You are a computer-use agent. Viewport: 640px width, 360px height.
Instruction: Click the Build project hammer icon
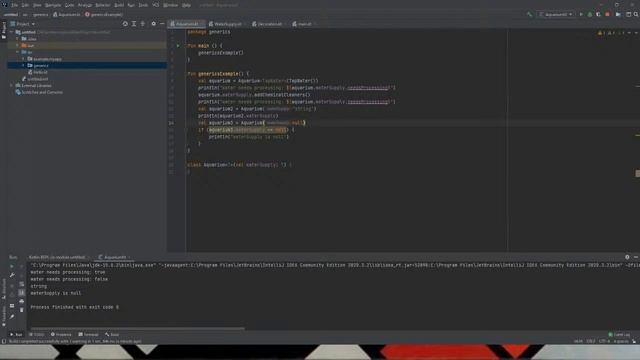pyautogui.click(x=529, y=14)
